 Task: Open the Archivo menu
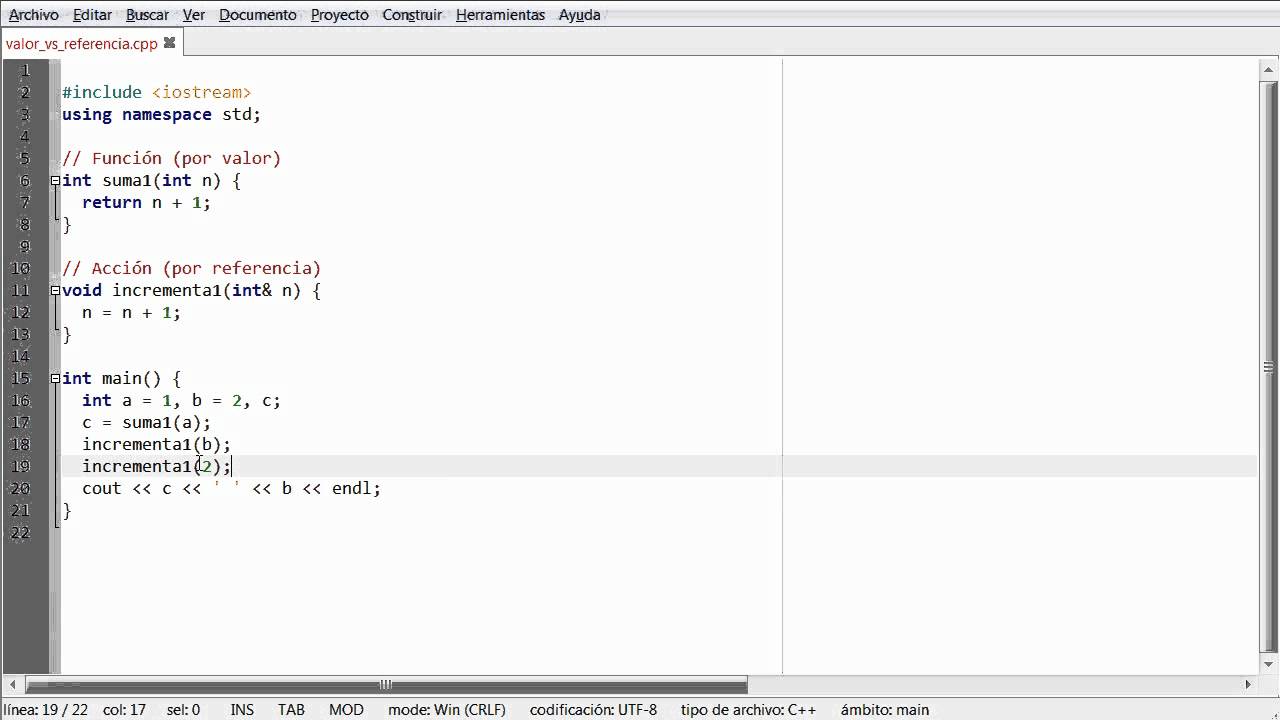point(34,15)
